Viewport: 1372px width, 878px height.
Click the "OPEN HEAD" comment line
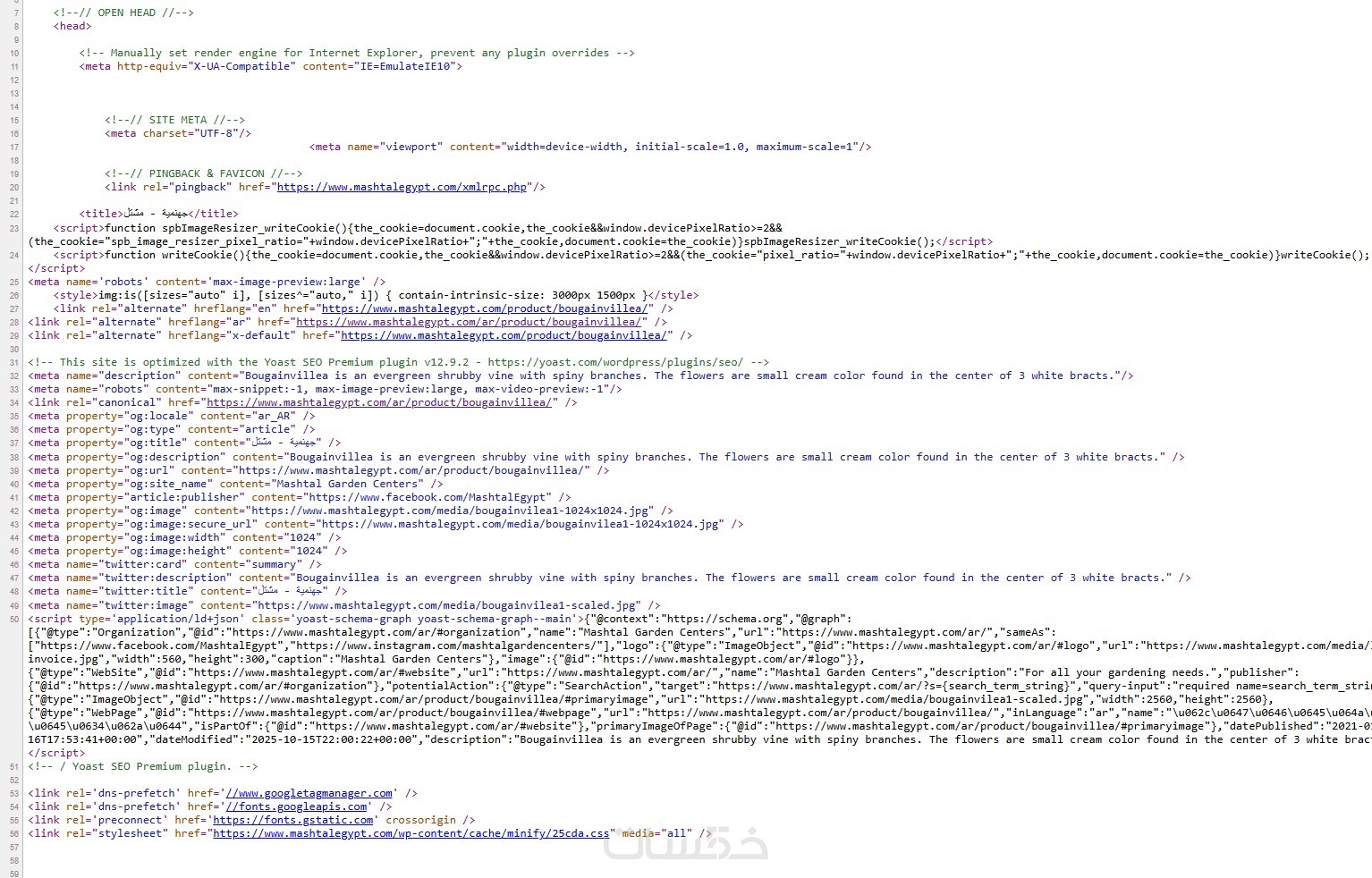[x=123, y=13]
